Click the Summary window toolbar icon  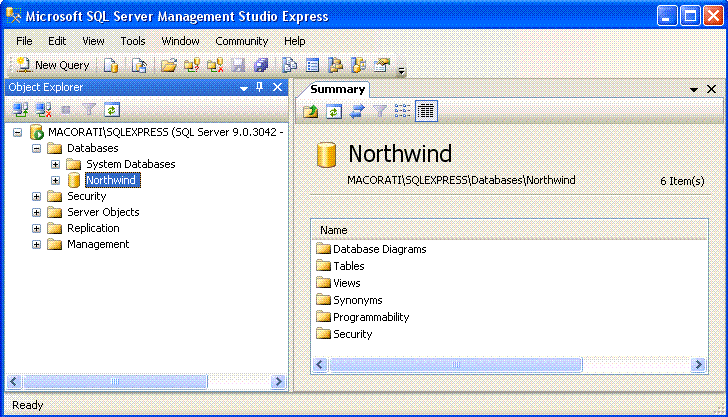coord(312,65)
